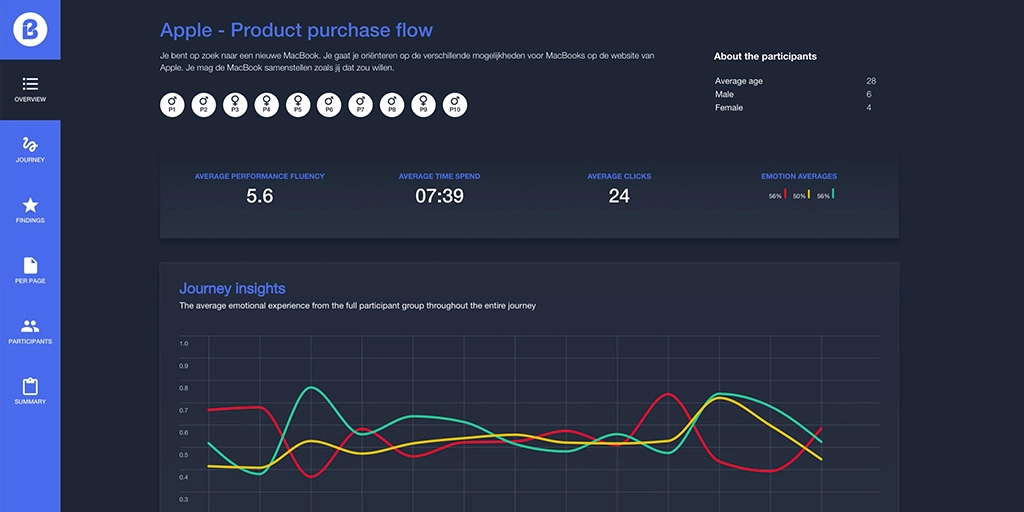Click the yellow emotion average bar
1024x512 pixels.
(809, 194)
